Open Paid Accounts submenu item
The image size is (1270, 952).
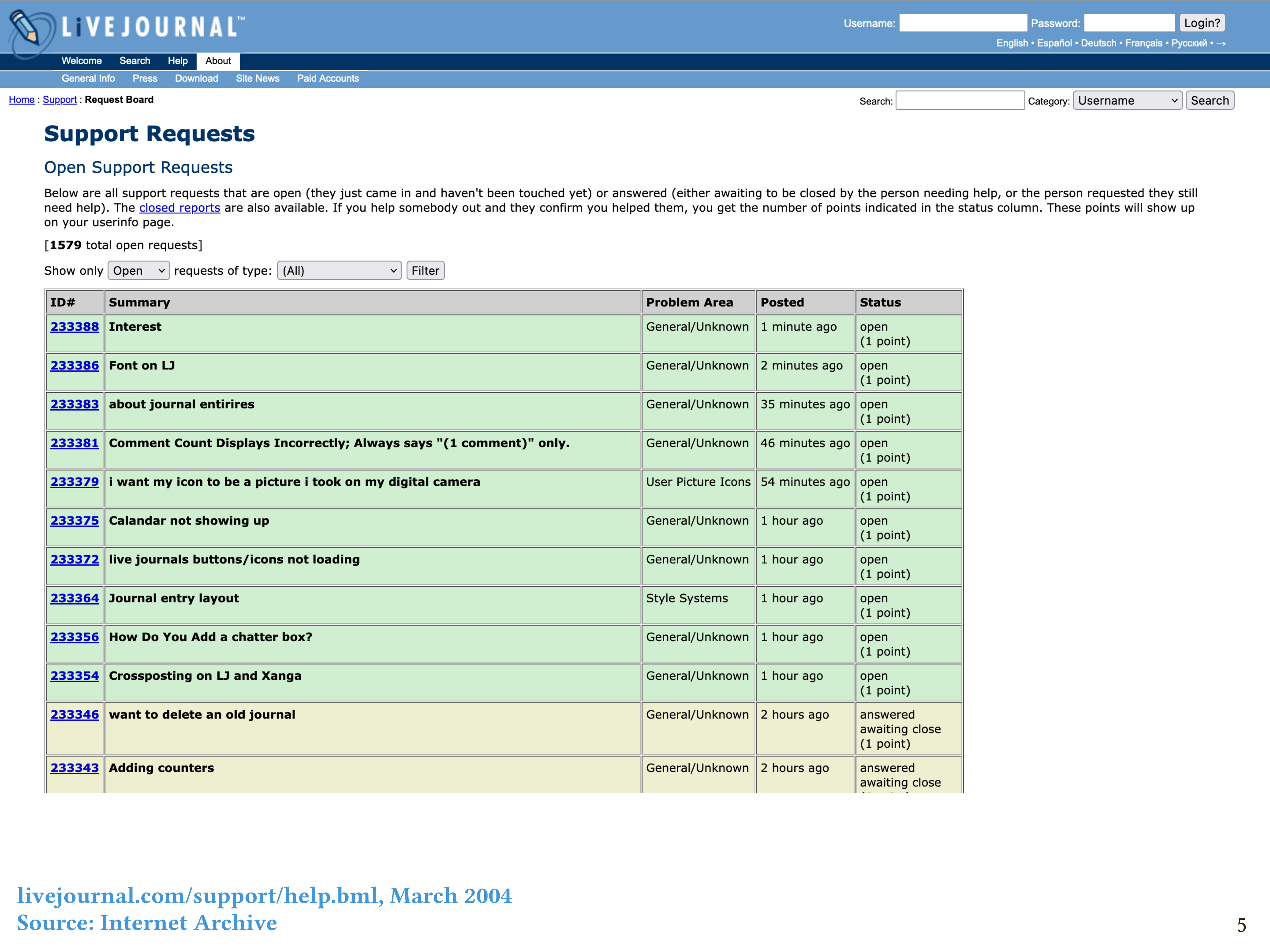328,79
